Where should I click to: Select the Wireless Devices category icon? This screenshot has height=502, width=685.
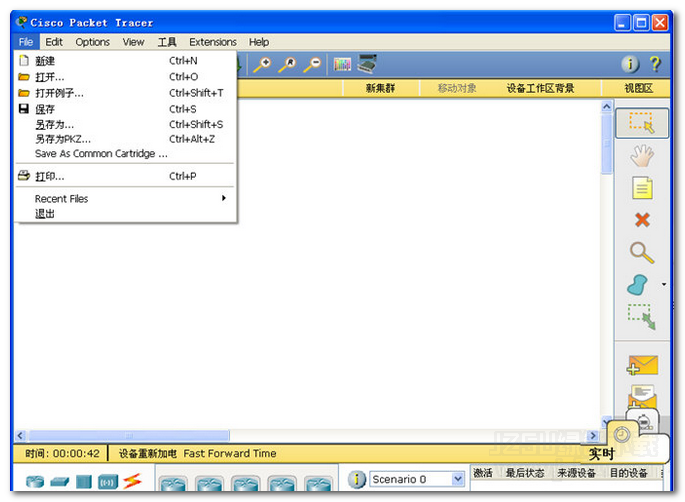tap(108, 482)
